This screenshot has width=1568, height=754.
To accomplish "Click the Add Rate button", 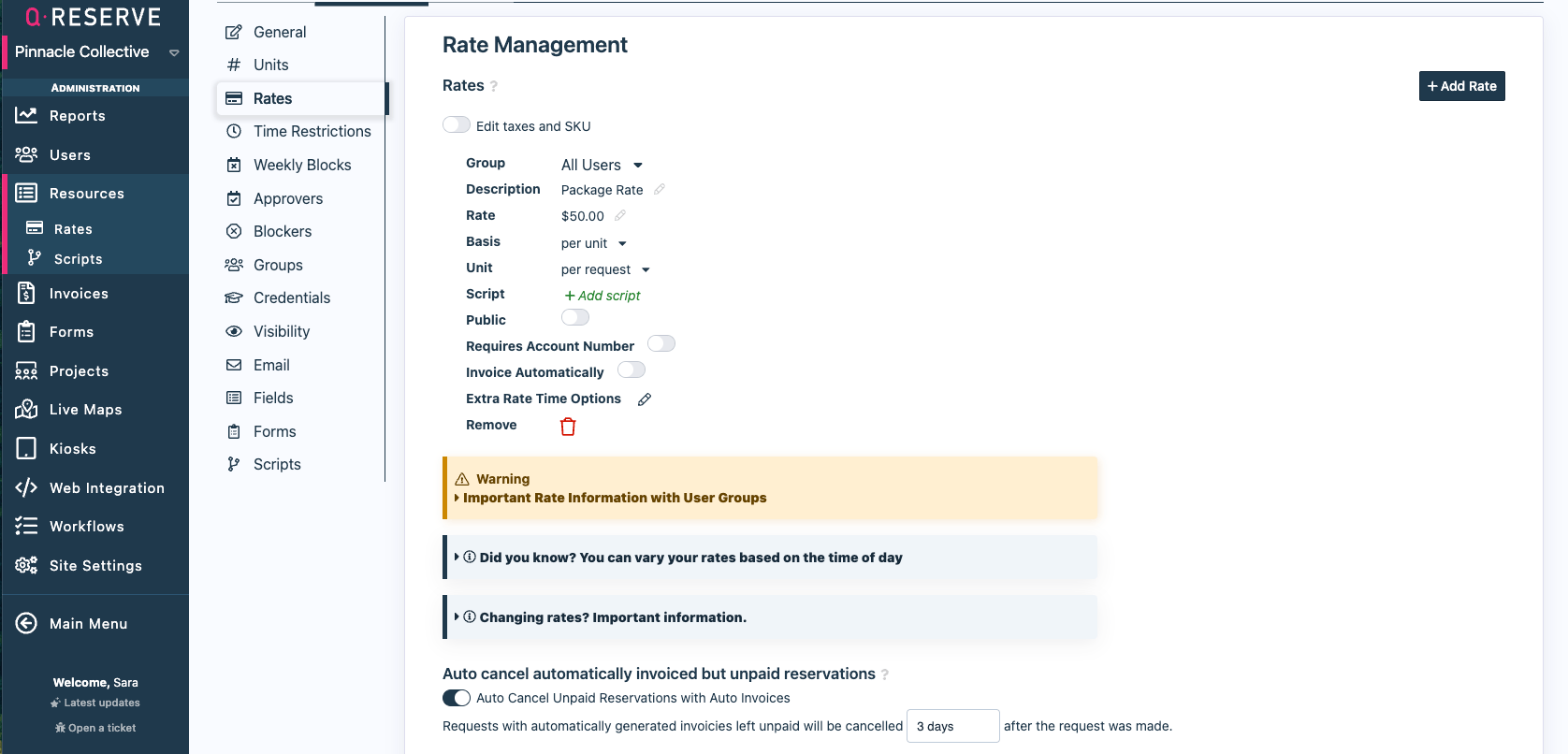I will [1461, 86].
